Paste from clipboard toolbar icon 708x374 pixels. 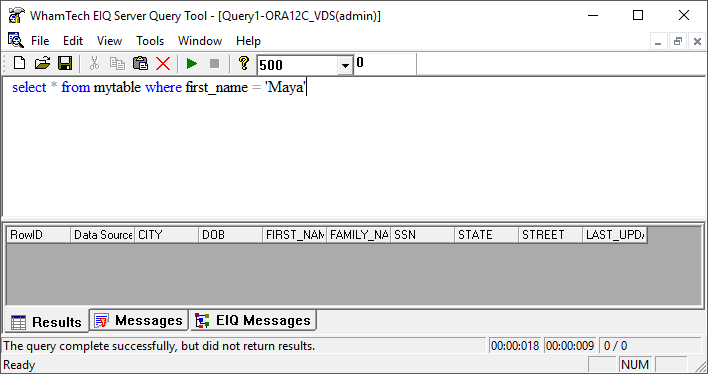[x=140, y=64]
